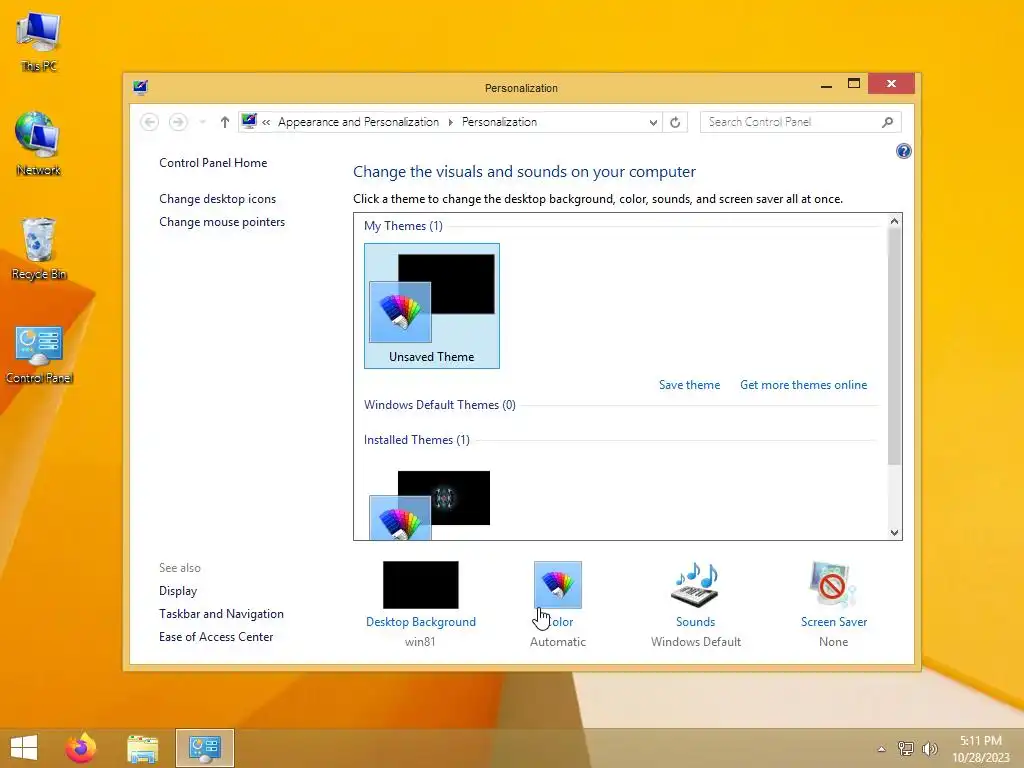
Task: Open address bar previous locations dropdown
Action: click(x=653, y=122)
